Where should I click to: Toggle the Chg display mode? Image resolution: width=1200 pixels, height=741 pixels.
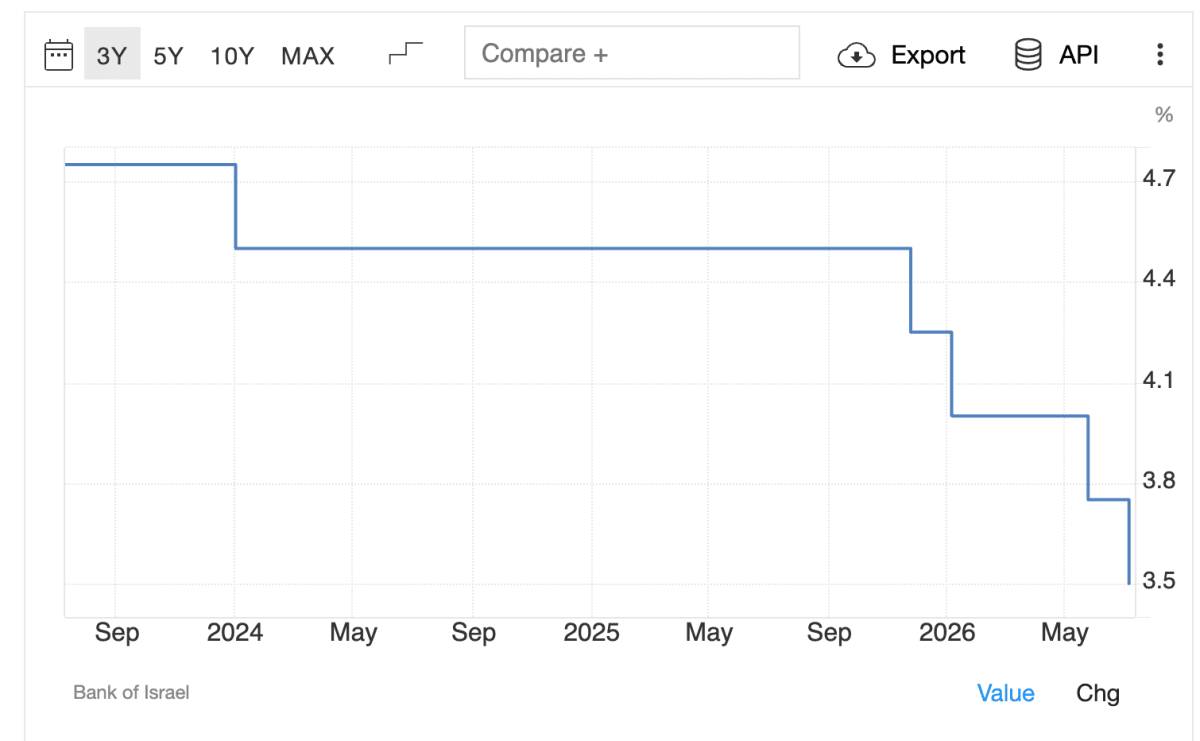(x=1098, y=693)
